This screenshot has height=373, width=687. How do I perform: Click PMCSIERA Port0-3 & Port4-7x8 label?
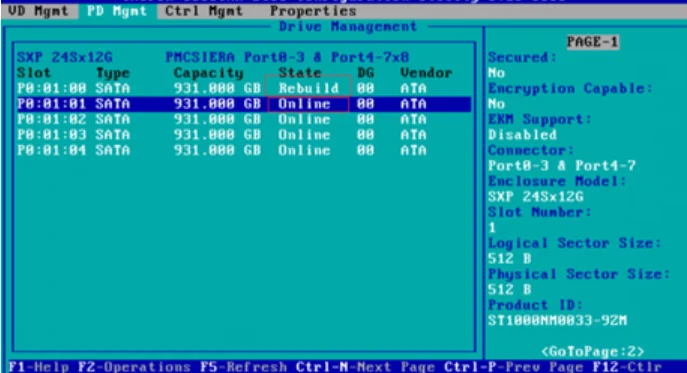pyautogui.click(x=287, y=57)
